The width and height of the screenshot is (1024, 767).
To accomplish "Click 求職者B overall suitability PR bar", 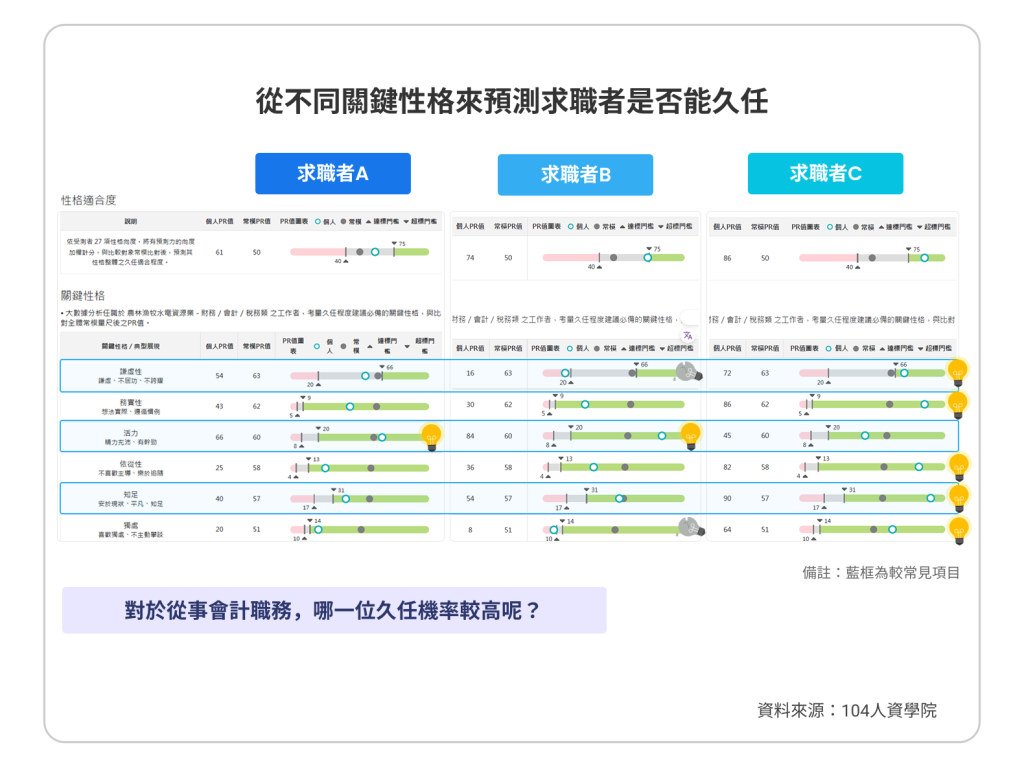I will [x=613, y=257].
